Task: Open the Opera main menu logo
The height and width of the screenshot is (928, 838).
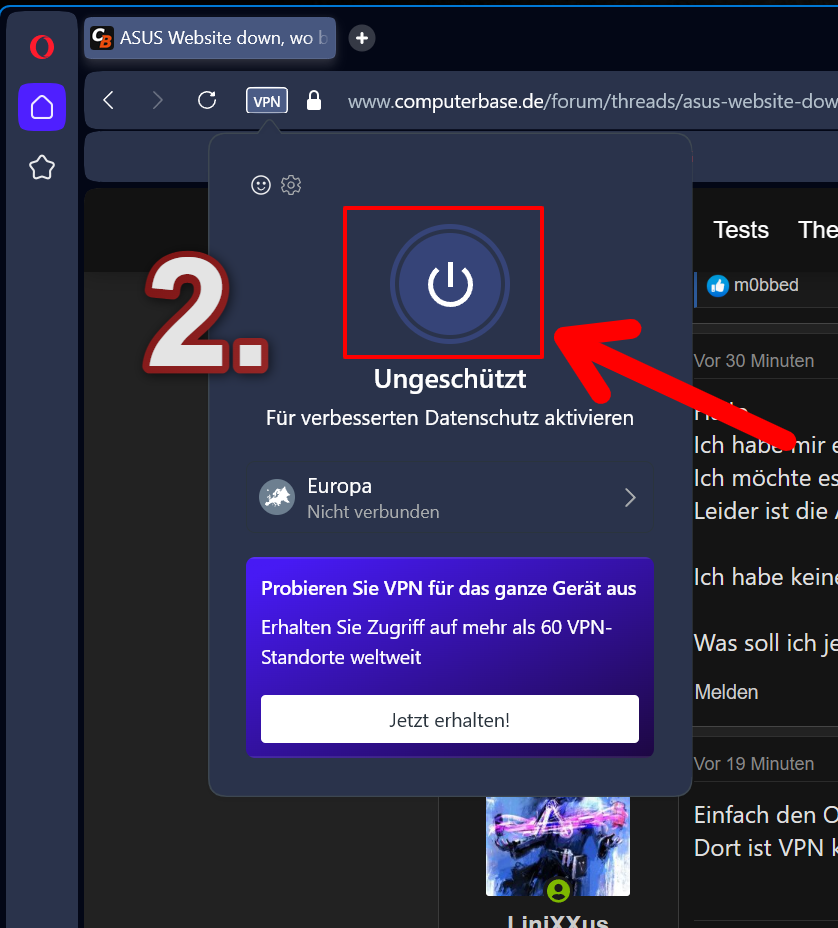Action: click(x=42, y=47)
